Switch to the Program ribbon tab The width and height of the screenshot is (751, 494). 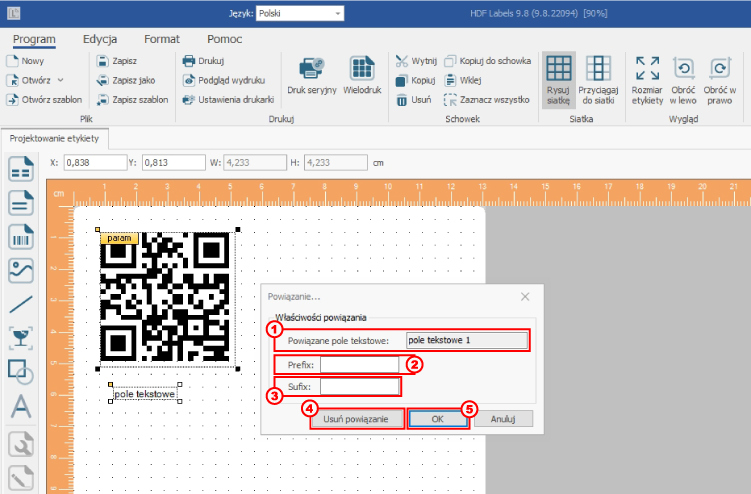(x=34, y=39)
